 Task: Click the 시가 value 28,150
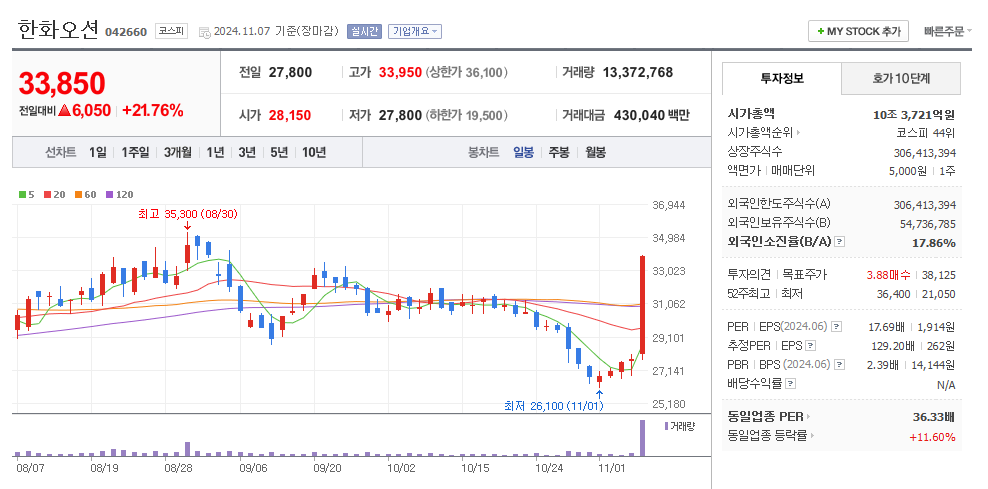290,115
